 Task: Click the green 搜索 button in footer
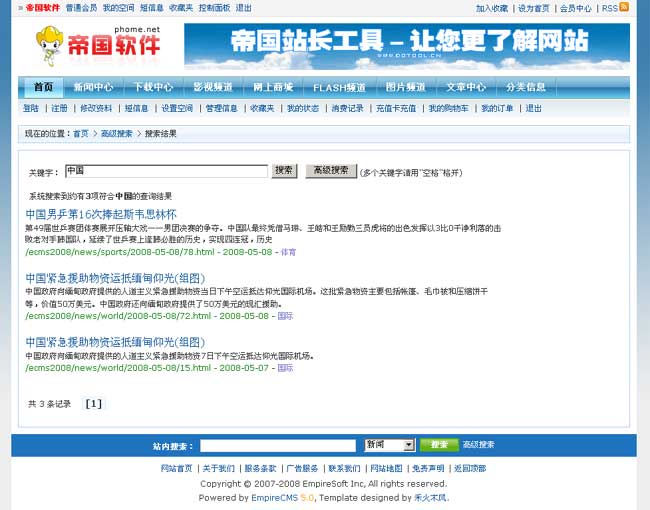(438, 445)
